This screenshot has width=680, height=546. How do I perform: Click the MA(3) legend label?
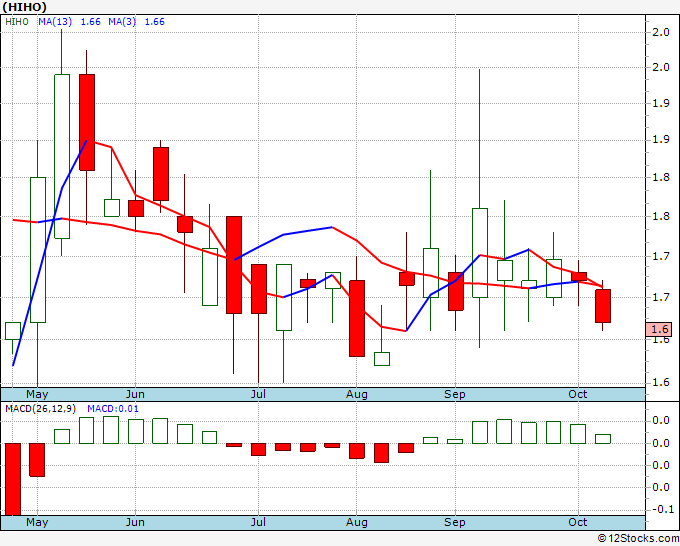122,22
